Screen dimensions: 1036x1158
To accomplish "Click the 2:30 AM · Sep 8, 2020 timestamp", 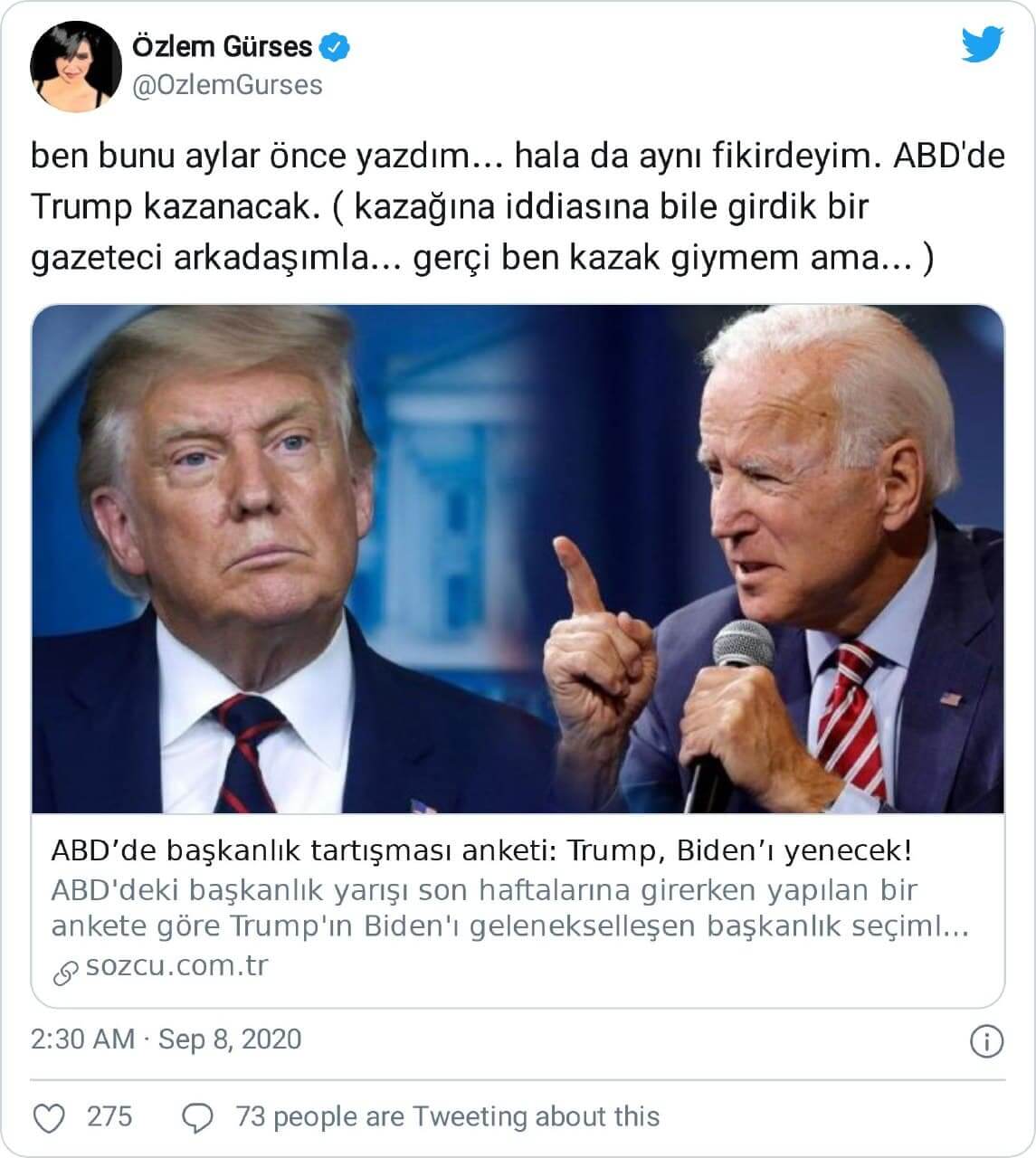I will 166,1039.
